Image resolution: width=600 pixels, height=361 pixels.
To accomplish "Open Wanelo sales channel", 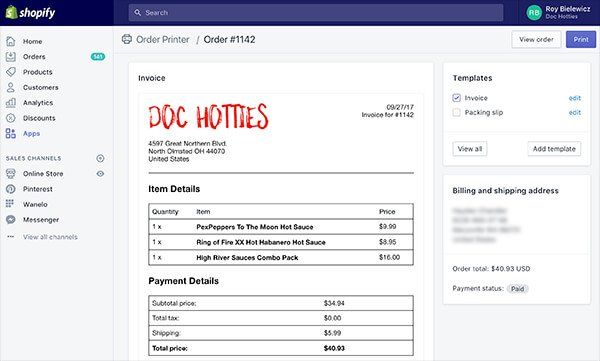I will 35,204.
